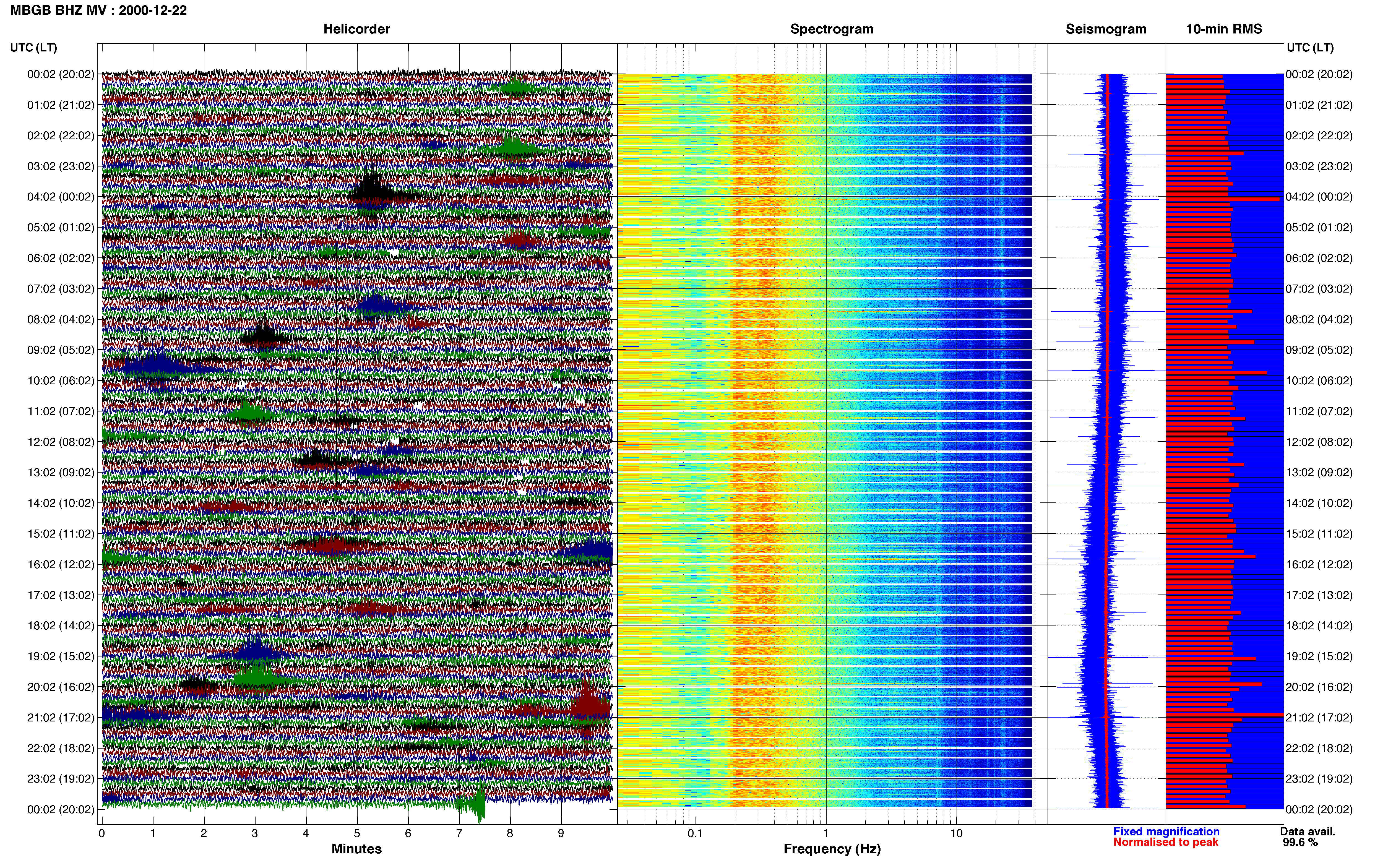The image size is (1388, 868).
Task: Click the 10 Hz frequency tick label
Action: [956, 833]
